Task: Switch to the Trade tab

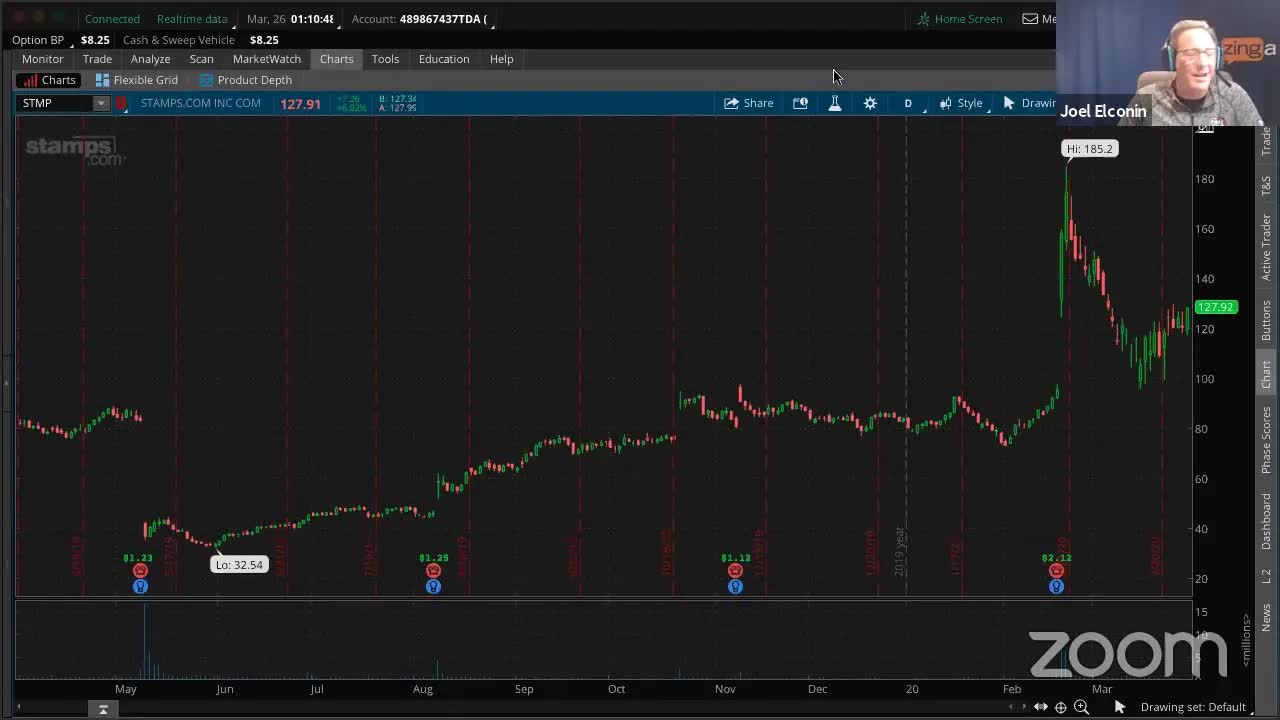Action: [97, 59]
